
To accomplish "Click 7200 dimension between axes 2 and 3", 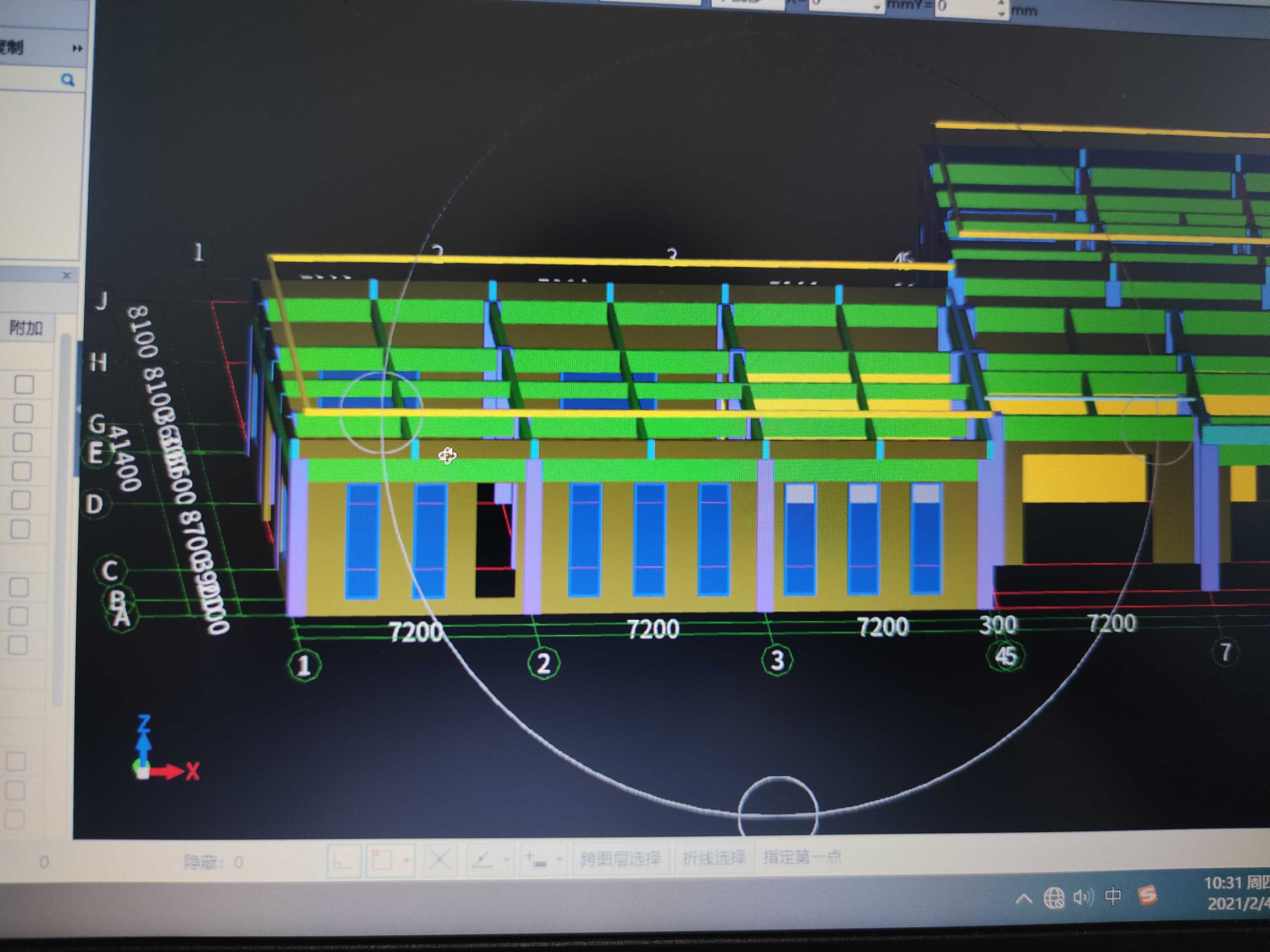I will coord(653,630).
